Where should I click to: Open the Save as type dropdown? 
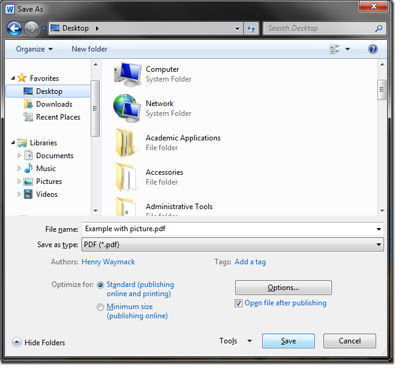[232, 245]
